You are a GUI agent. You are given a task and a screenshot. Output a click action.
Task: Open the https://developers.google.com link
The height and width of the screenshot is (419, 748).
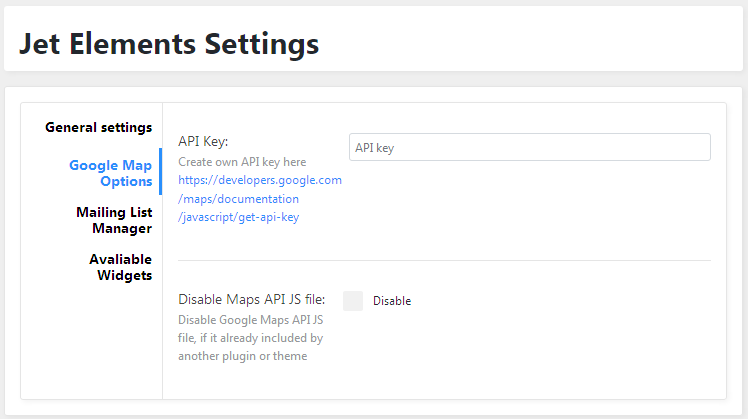click(x=260, y=180)
